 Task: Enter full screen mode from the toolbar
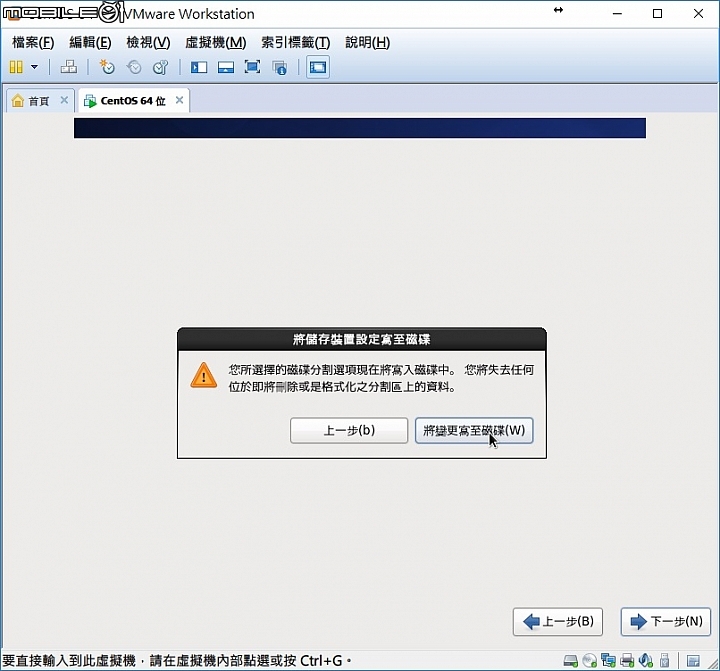[x=253, y=67]
